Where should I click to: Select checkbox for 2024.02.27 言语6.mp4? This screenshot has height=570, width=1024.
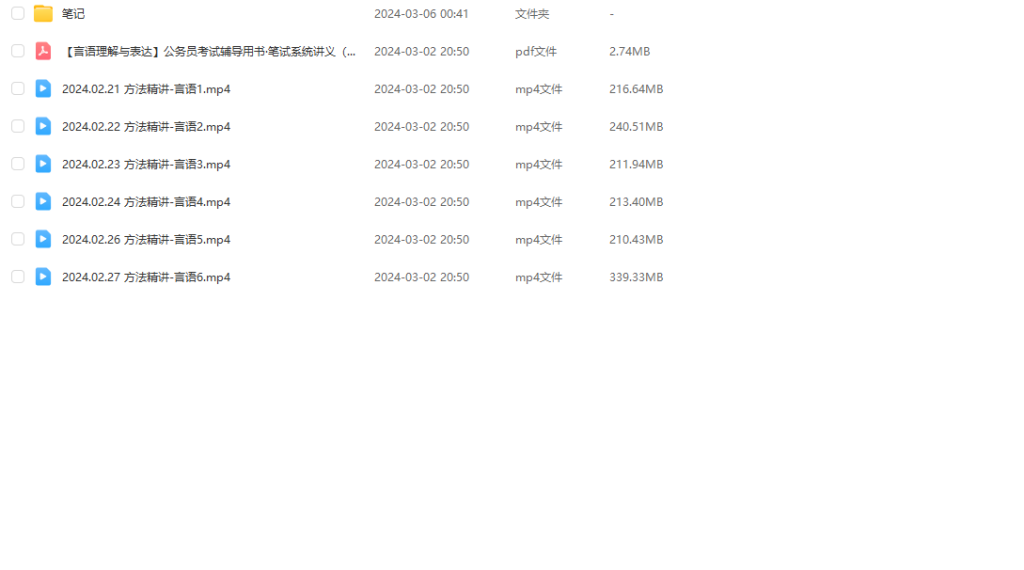[18, 277]
